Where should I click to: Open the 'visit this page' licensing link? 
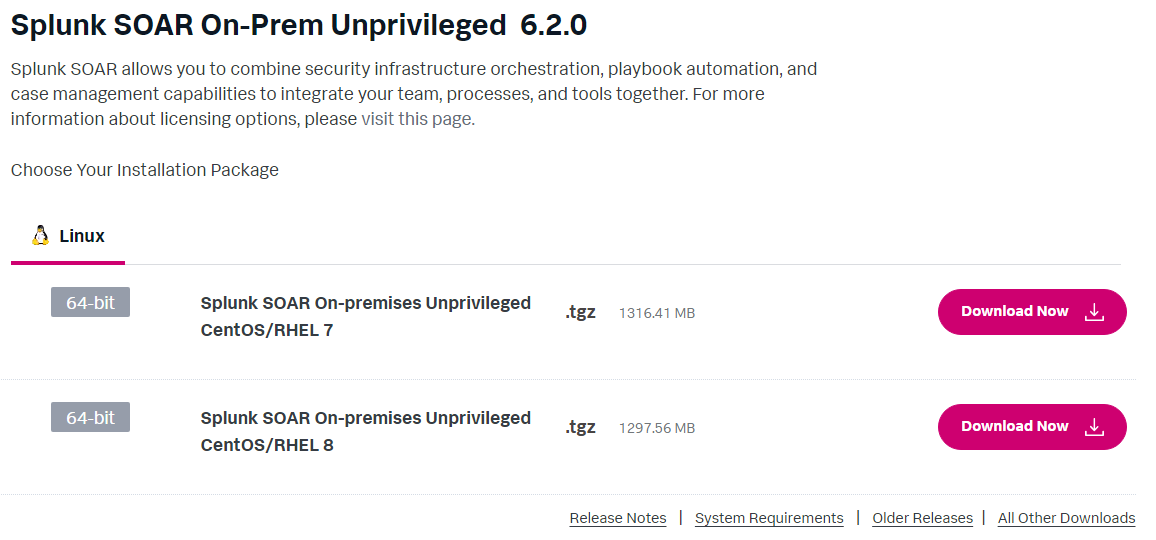[x=417, y=119]
